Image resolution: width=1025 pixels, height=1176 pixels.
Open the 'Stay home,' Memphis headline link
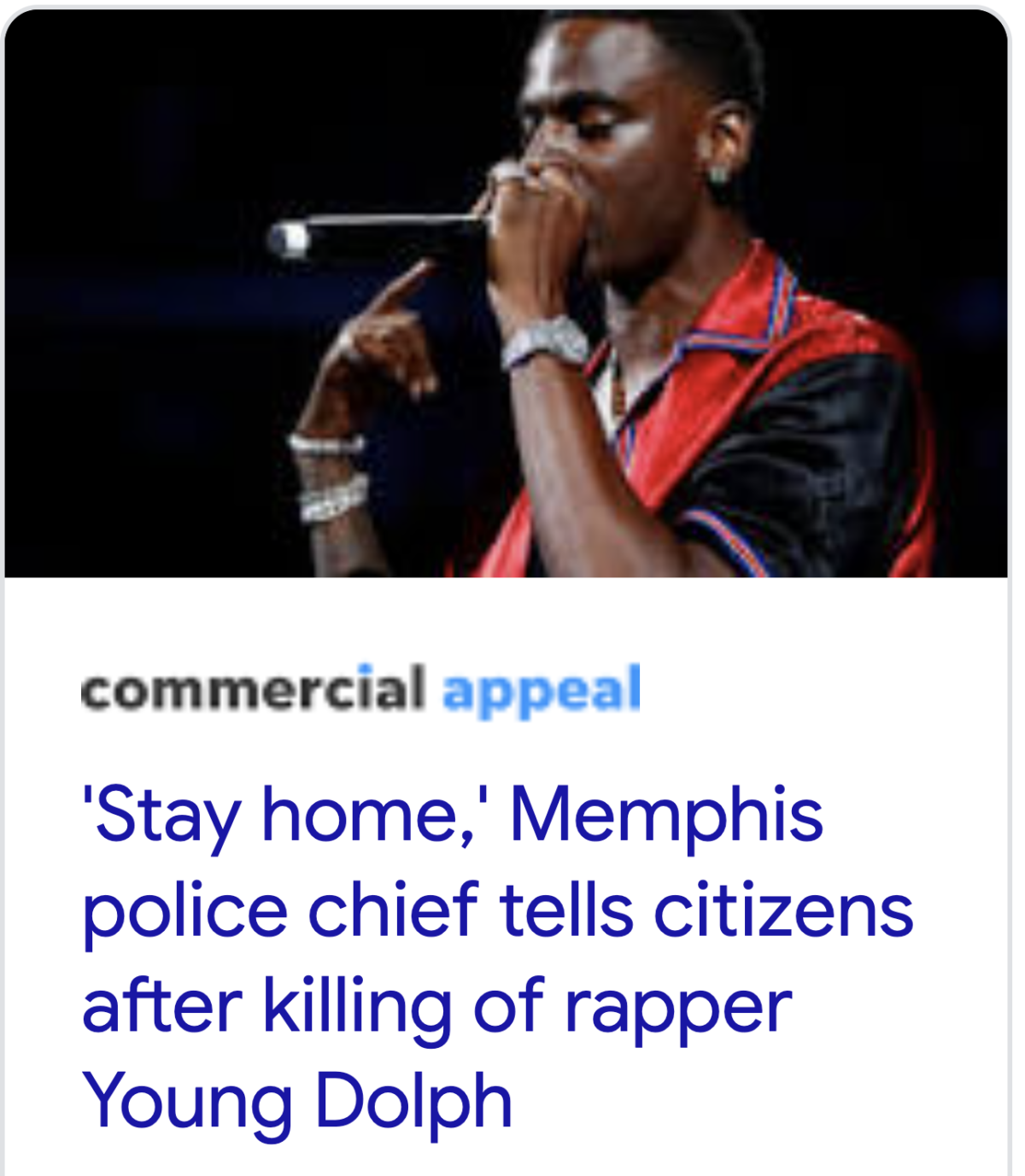click(x=497, y=957)
